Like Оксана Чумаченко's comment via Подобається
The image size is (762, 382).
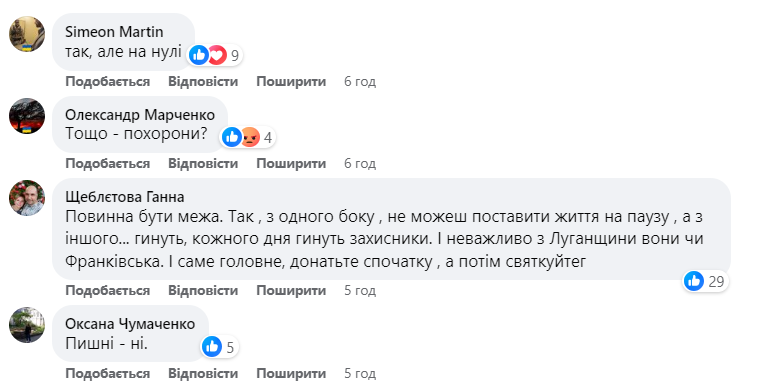pyautogui.click(x=107, y=373)
